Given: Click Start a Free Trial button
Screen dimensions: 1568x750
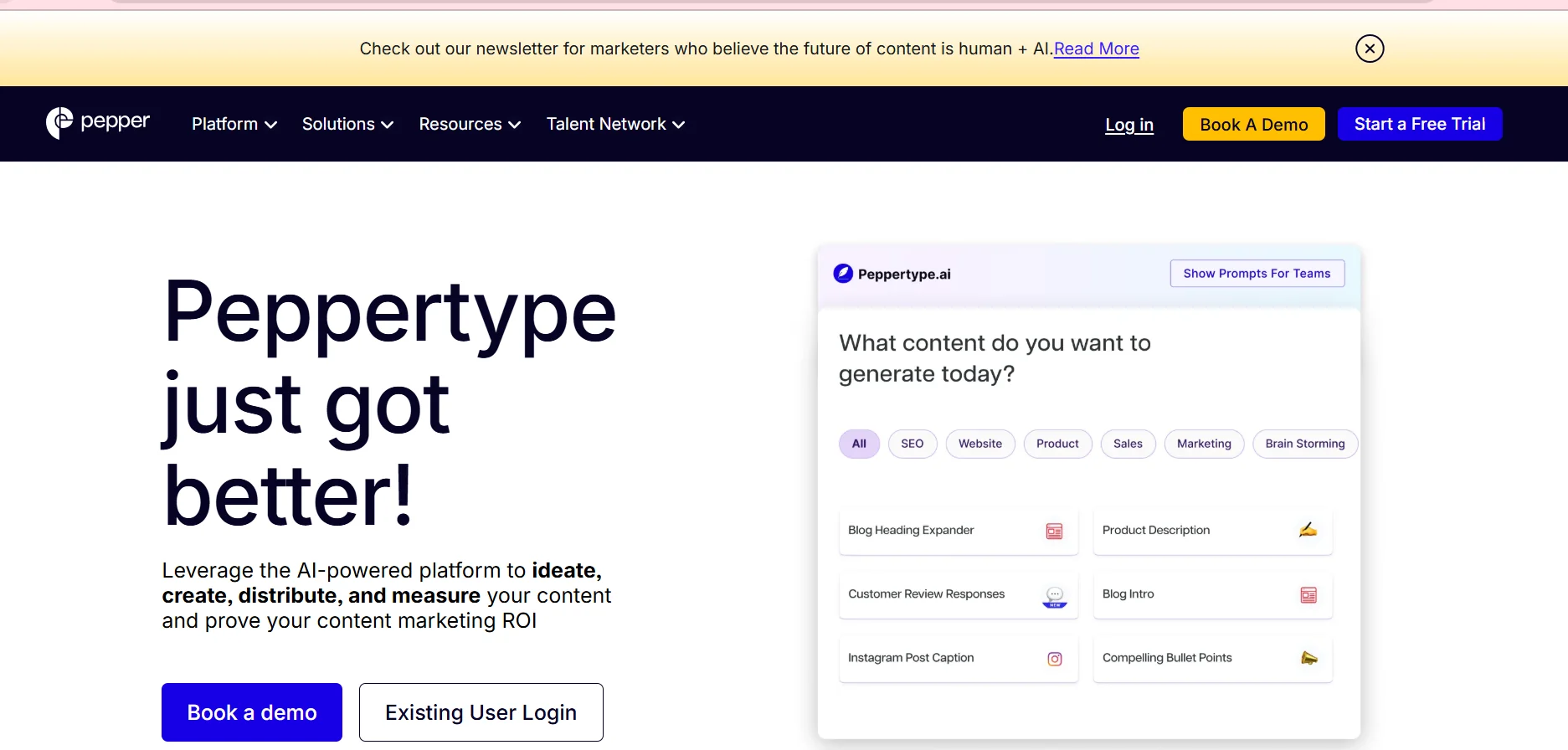Looking at the screenshot, I should pos(1420,124).
